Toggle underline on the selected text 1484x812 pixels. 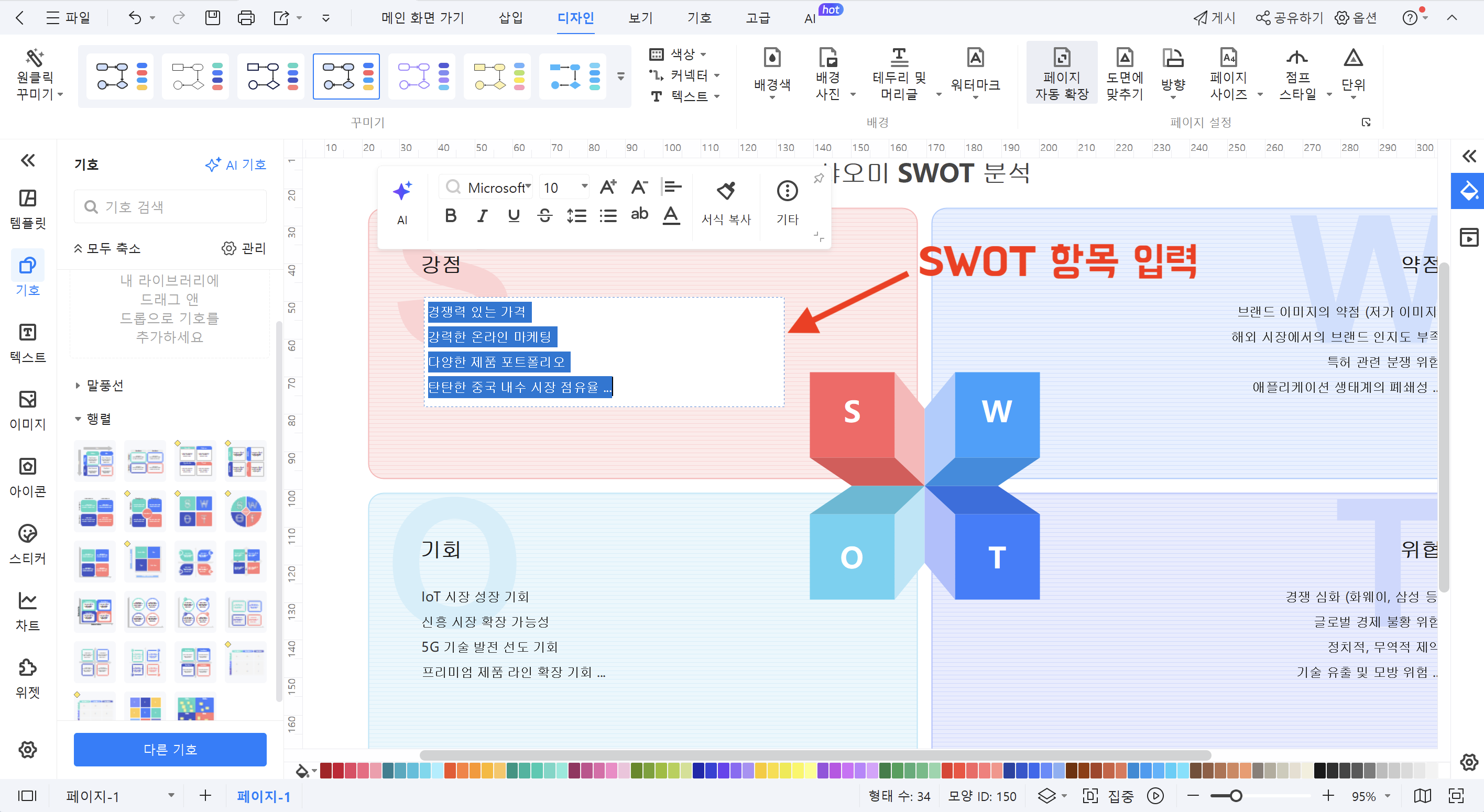(514, 215)
